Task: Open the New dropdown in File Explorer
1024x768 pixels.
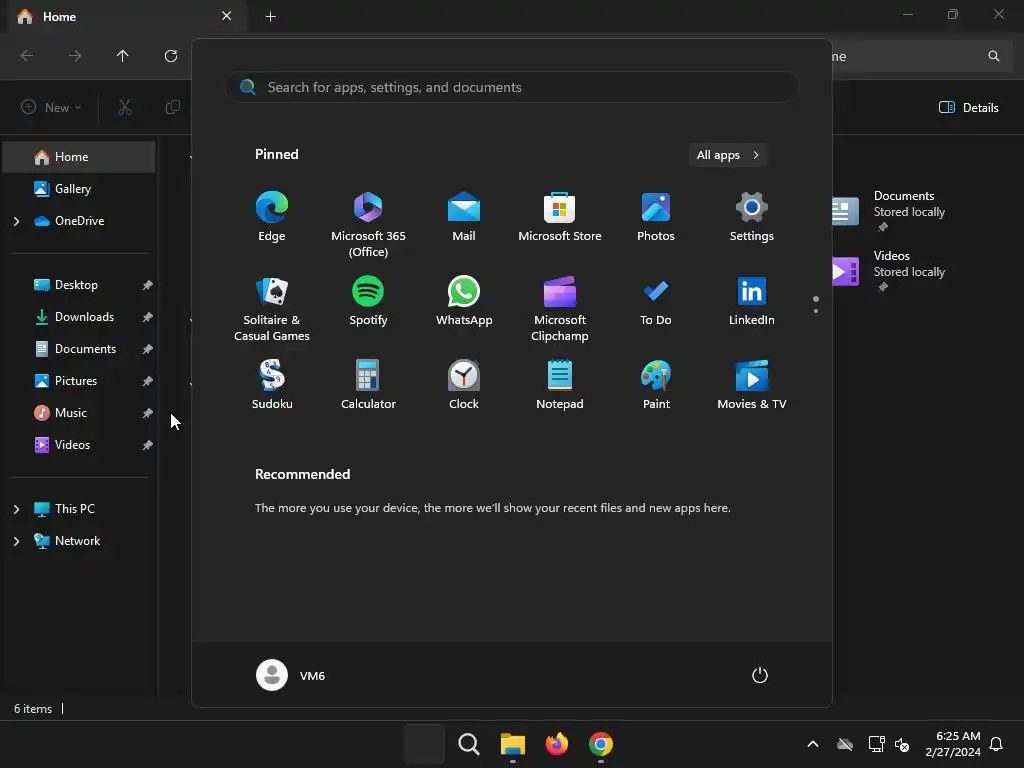Action: [52, 107]
